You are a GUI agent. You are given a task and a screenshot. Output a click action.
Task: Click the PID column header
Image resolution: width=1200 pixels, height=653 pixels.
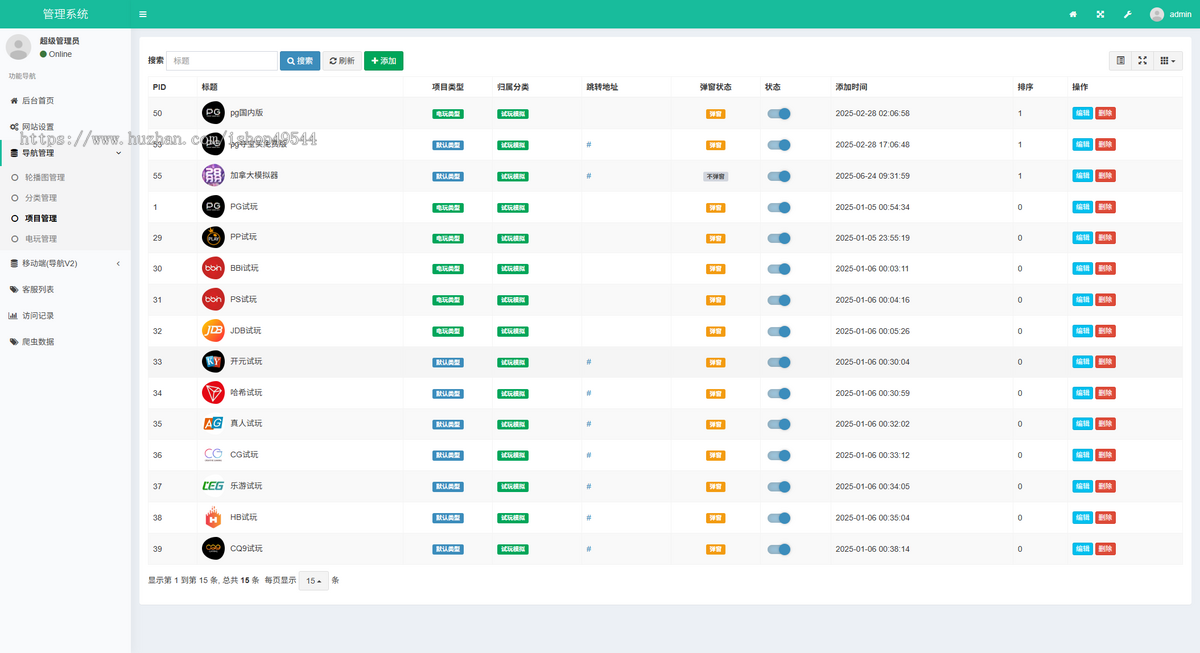click(160, 87)
